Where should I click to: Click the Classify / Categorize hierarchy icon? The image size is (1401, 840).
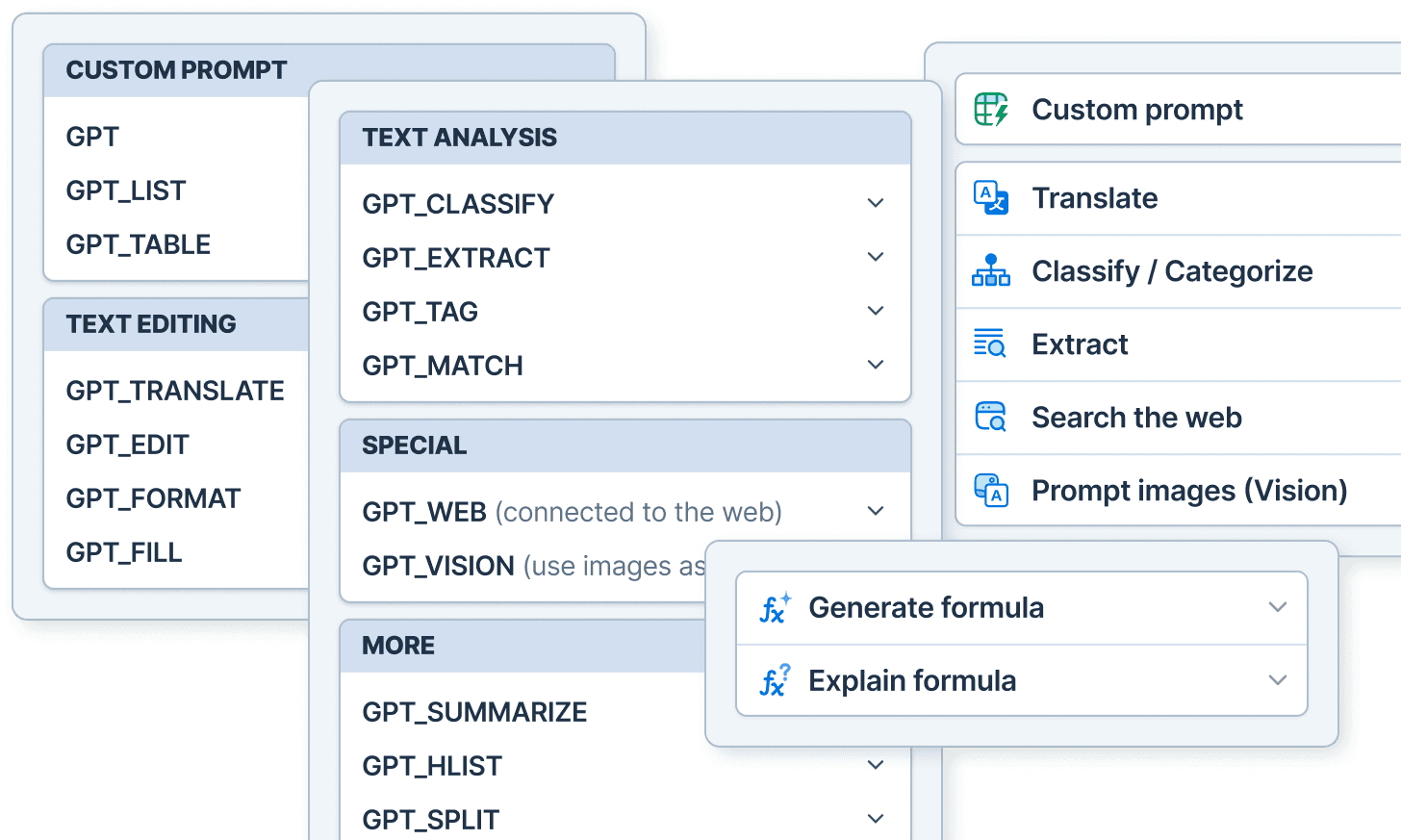pyautogui.click(x=991, y=271)
